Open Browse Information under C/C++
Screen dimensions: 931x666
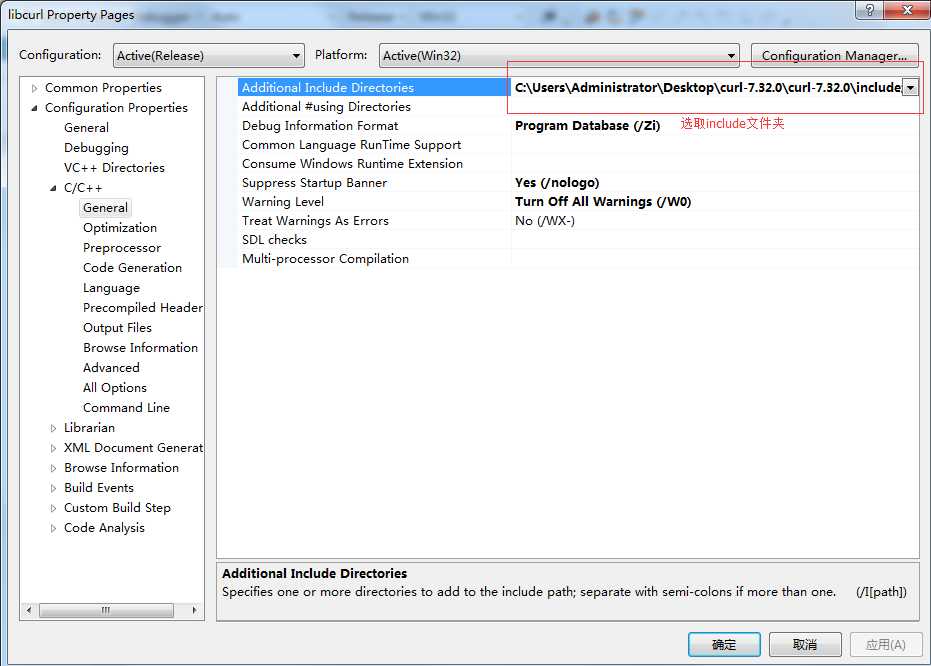pos(140,348)
